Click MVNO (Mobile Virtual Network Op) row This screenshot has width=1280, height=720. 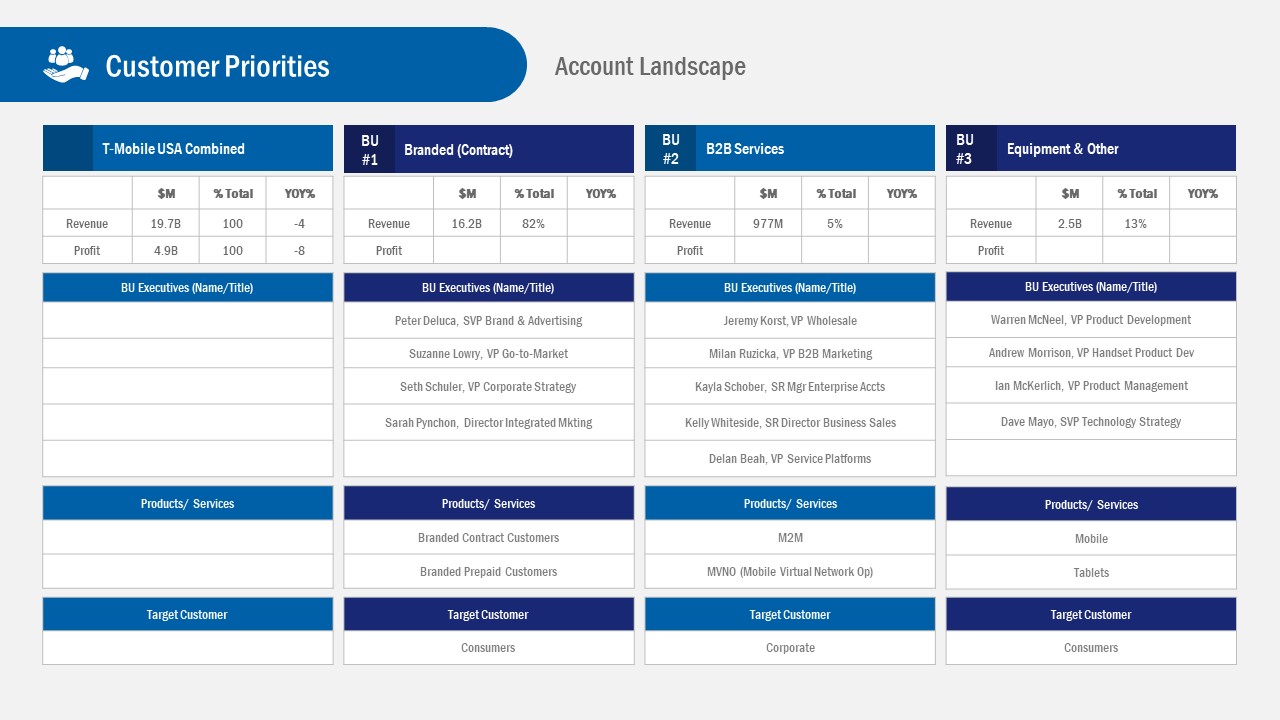tap(790, 572)
